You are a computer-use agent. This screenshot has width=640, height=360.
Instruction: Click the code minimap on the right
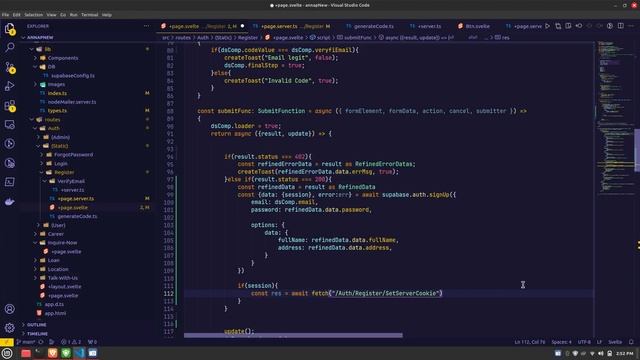coord(616,118)
